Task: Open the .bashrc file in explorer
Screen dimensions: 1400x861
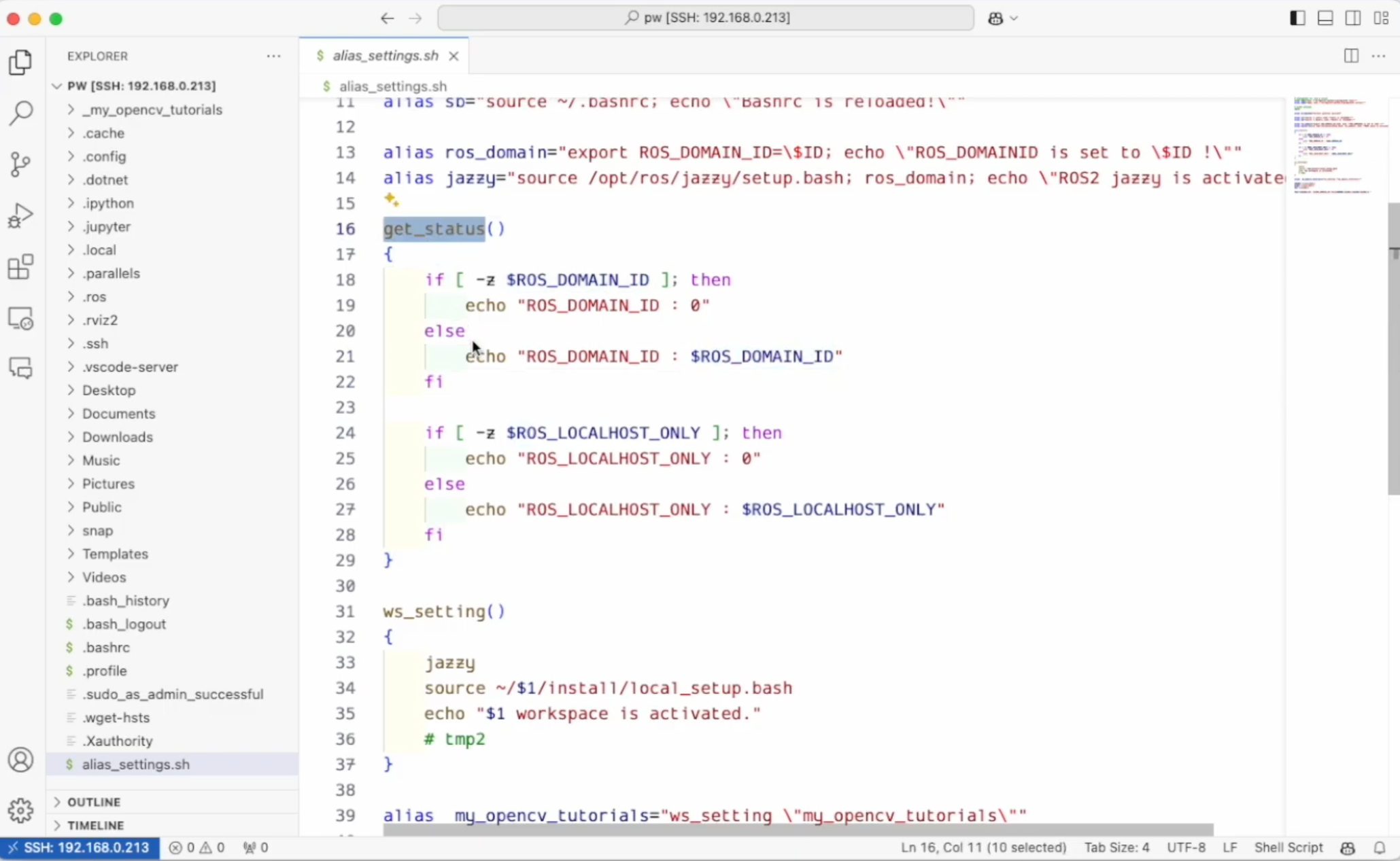Action: [x=106, y=647]
